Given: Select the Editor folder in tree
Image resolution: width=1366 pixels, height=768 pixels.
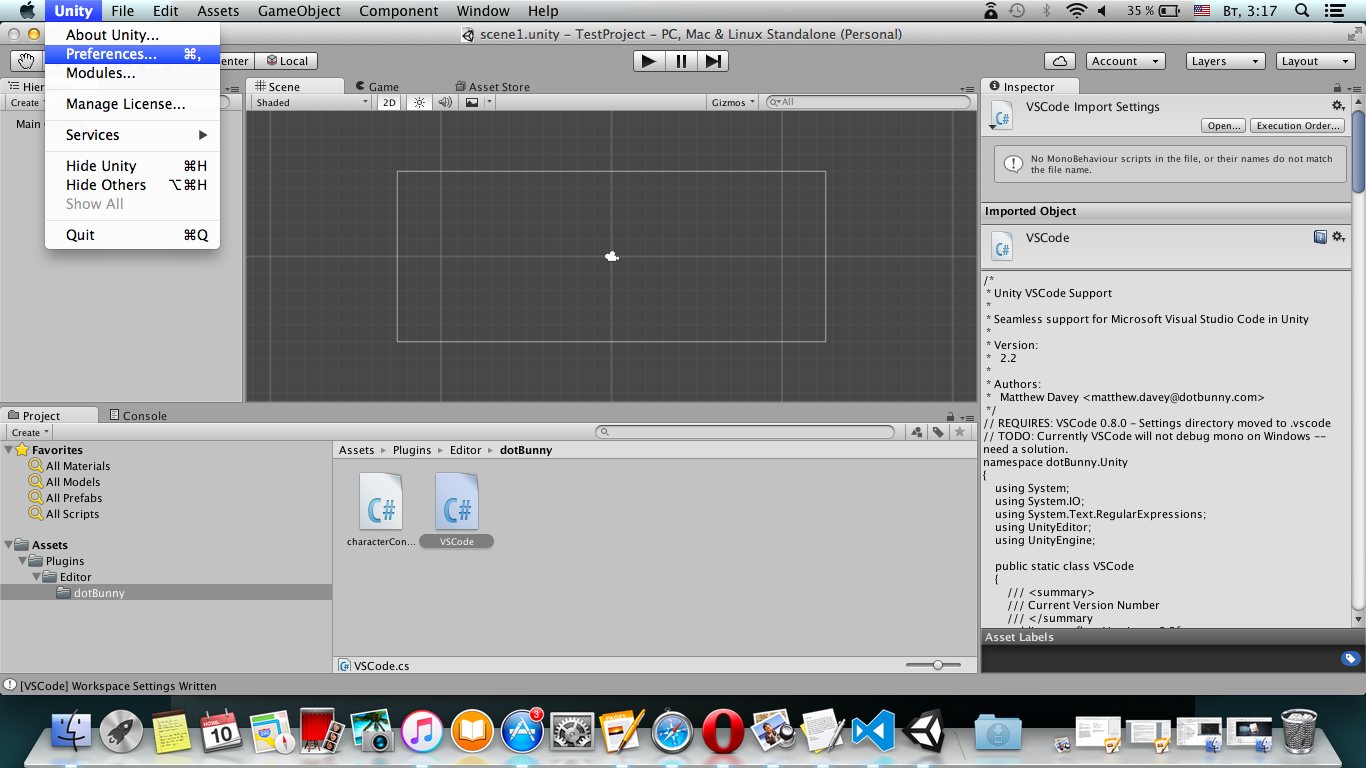Looking at the screenshot, I should [x=75, y=577].
